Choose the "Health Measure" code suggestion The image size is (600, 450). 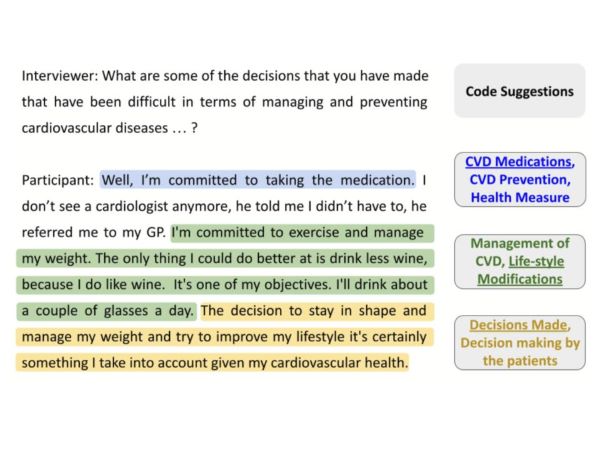(519, 198)
